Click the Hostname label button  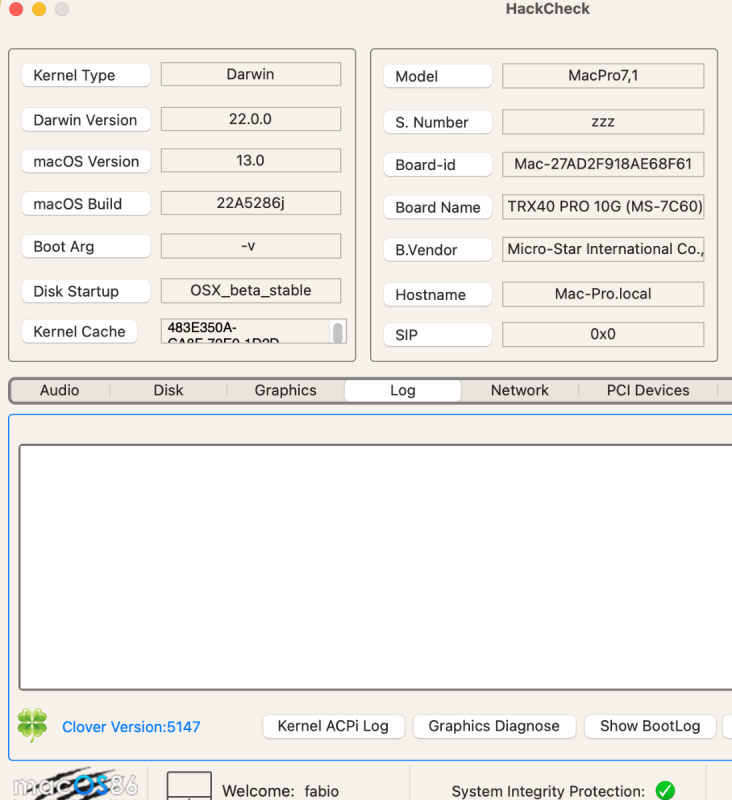tap(438, 295)
